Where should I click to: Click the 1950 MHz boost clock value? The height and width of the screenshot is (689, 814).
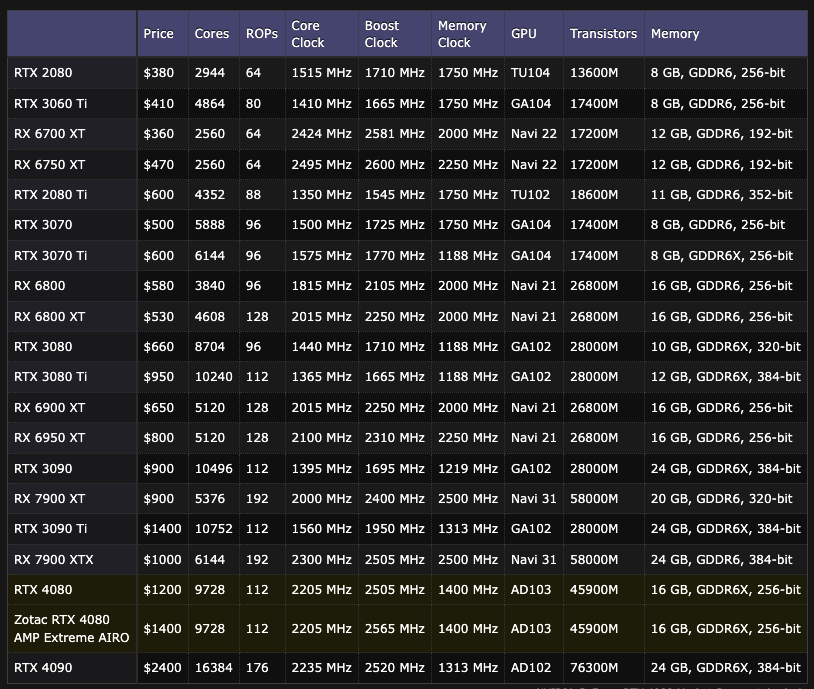pyautogui.click(x=395, y=529)
